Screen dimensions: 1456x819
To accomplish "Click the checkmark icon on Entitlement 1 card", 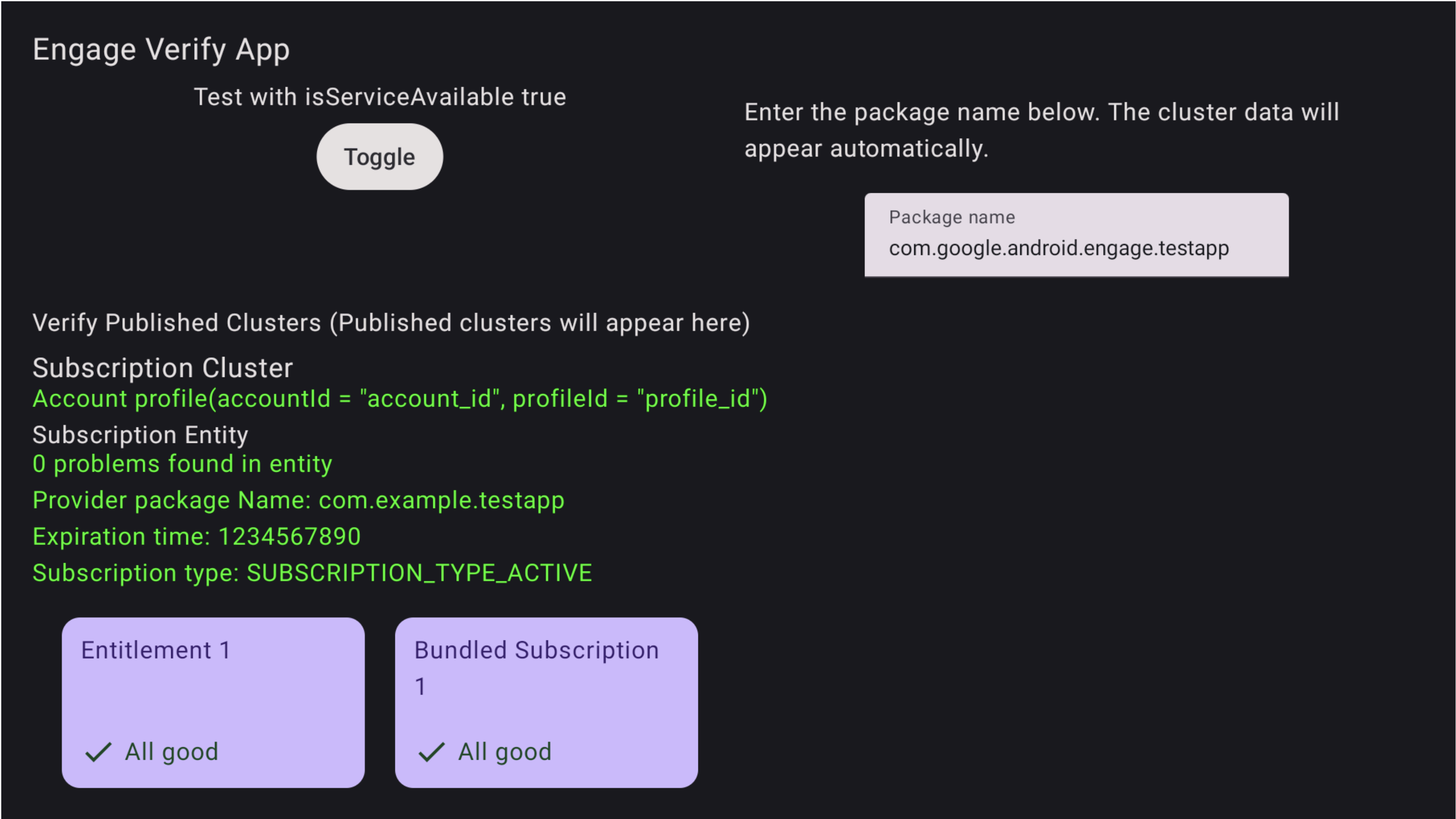I will click(99, 752).
